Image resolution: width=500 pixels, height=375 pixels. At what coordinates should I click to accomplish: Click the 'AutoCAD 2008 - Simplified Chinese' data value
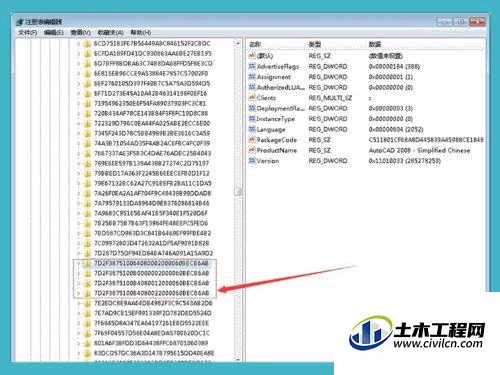(419, 150)
